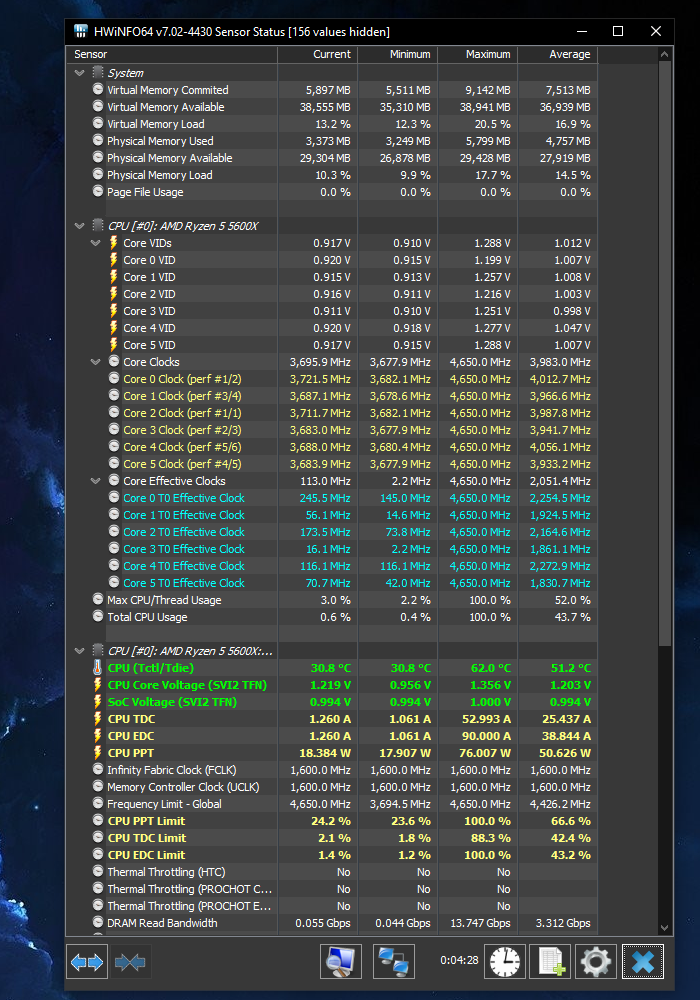Maximize the HWiNFO64 Sensor Status window

tap(618, 31)
